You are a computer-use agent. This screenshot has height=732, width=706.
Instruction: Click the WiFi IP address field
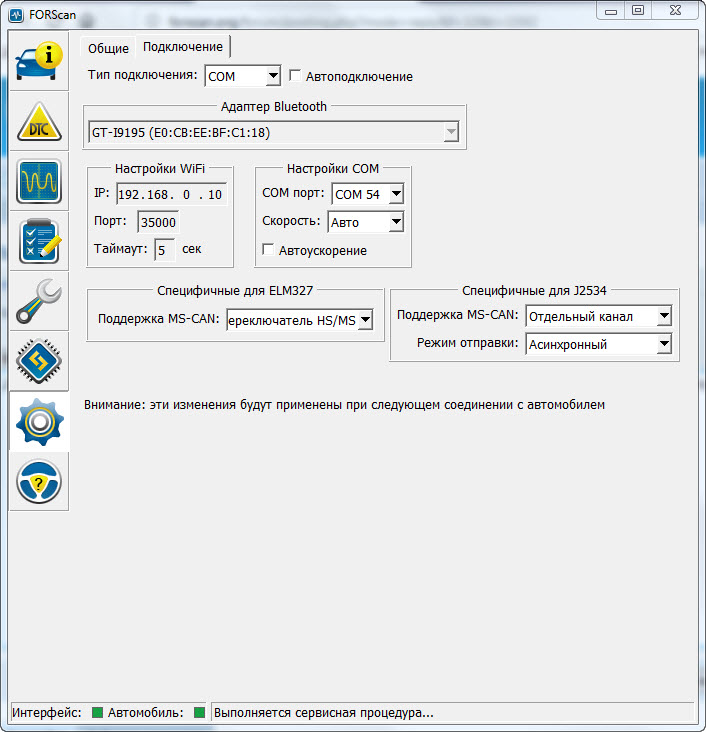[171, 195]
